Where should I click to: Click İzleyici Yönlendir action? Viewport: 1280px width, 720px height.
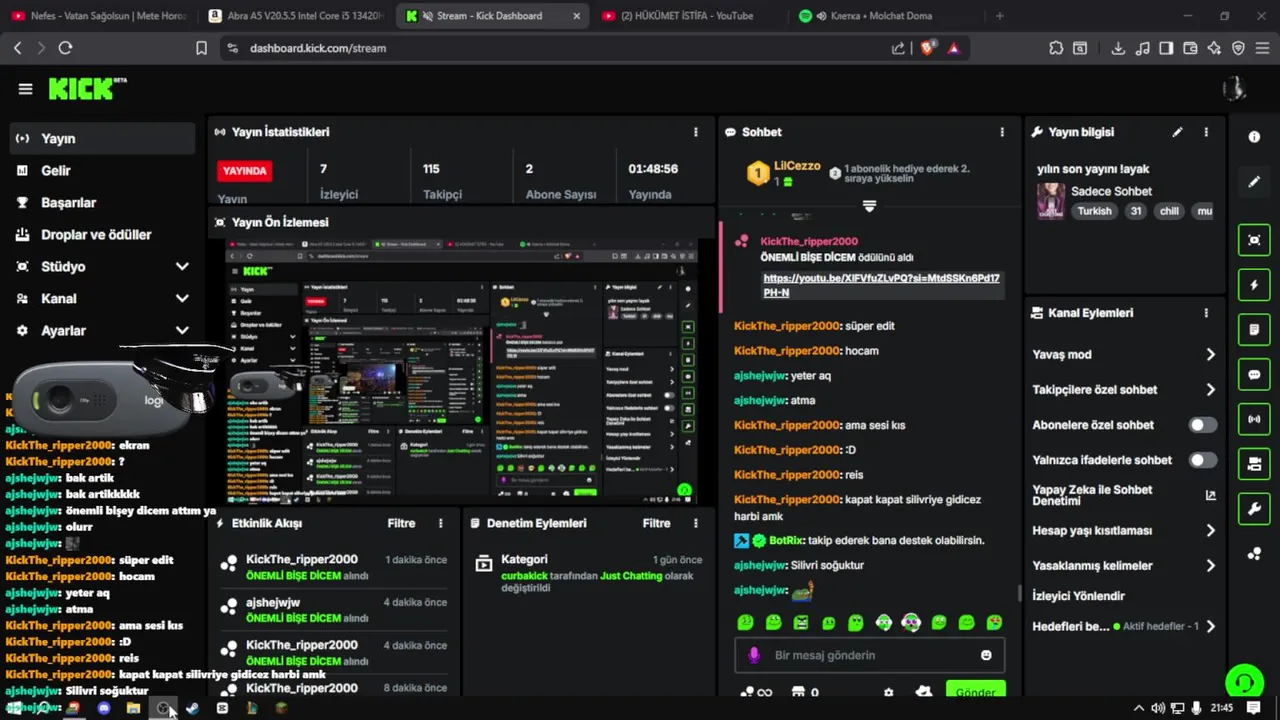point(1078,596)
